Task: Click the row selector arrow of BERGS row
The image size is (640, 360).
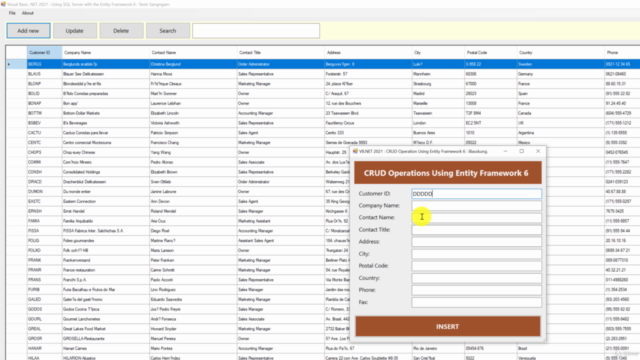Action: (16, 64)
